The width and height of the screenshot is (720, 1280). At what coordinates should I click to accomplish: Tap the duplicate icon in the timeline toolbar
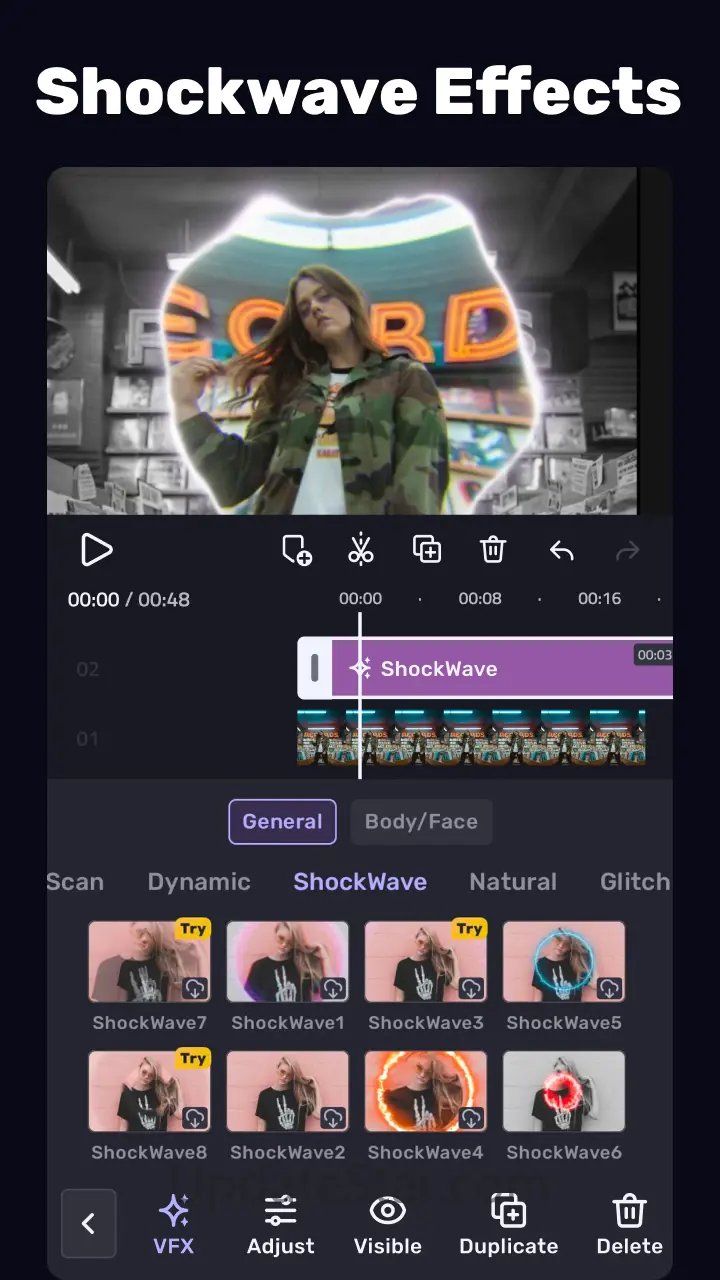[x=427, y=550]
